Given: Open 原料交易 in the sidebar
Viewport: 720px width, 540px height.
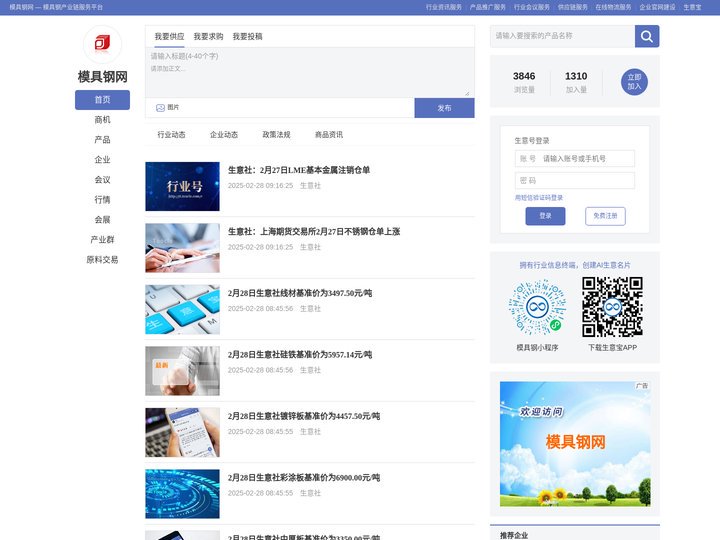Looking at the screenshot, I should coord(102,260).
